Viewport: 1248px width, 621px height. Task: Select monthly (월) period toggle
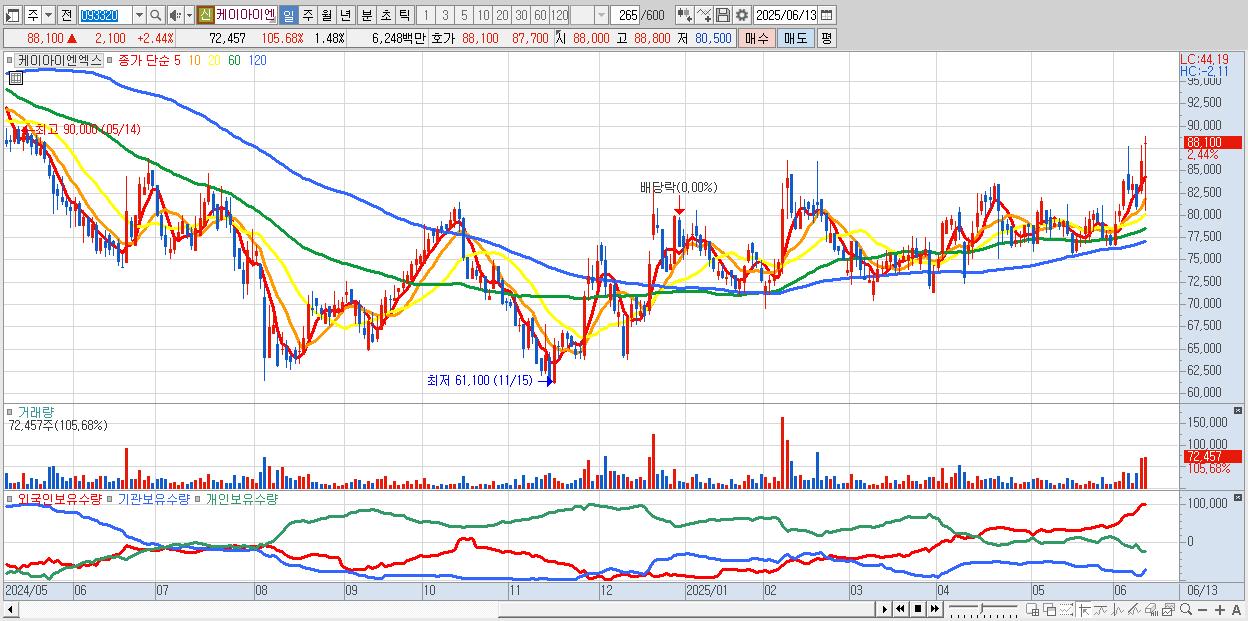pos(326,15)
